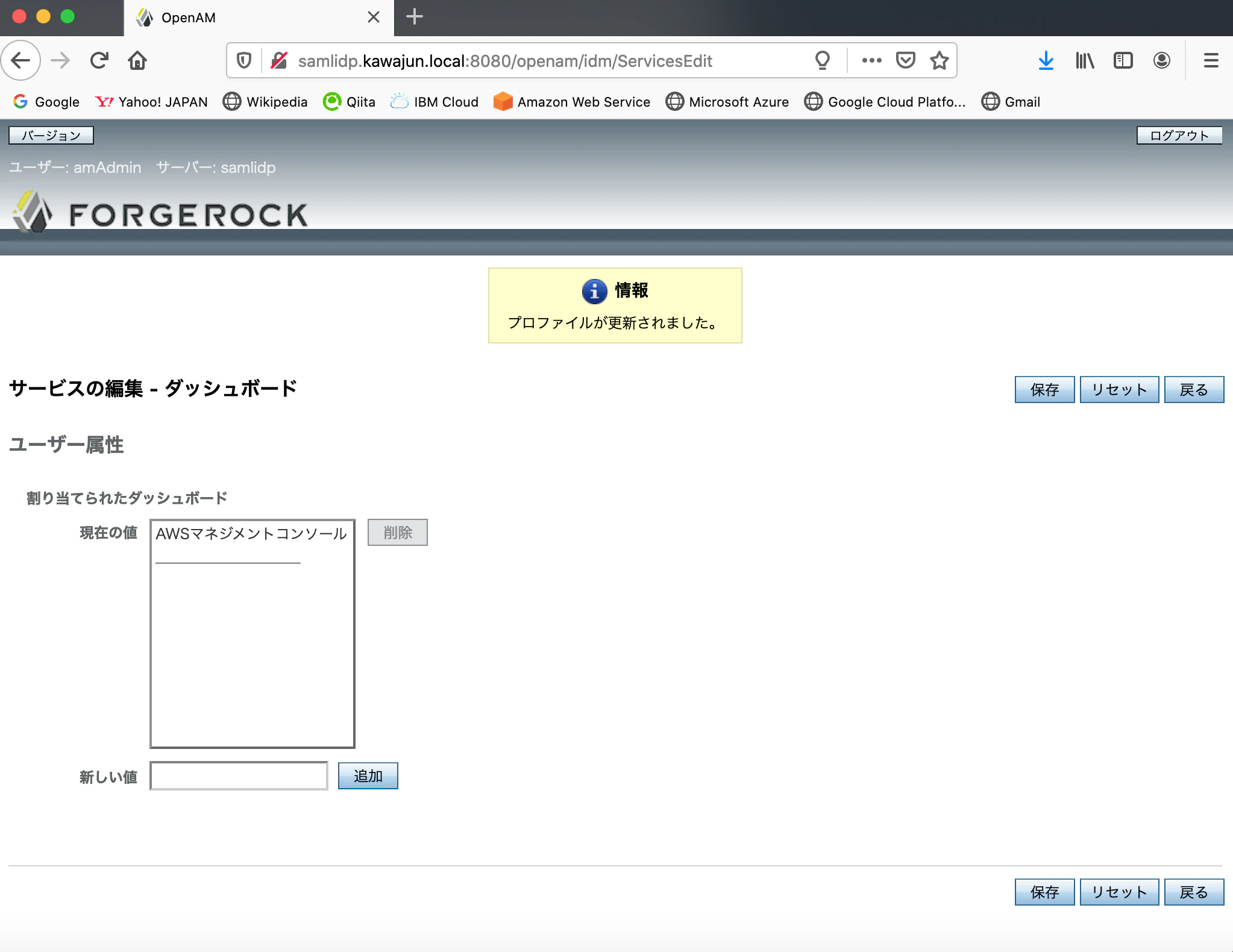Screen dimensions: 1233x952
Task: Click the top リセット button
Action: [x=1119, y=390]
